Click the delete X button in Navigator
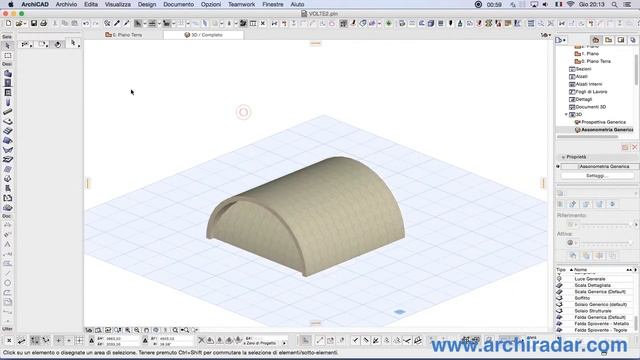Image resolution: width=640 pixels, height=360 pixels. [x=634, y=147]
